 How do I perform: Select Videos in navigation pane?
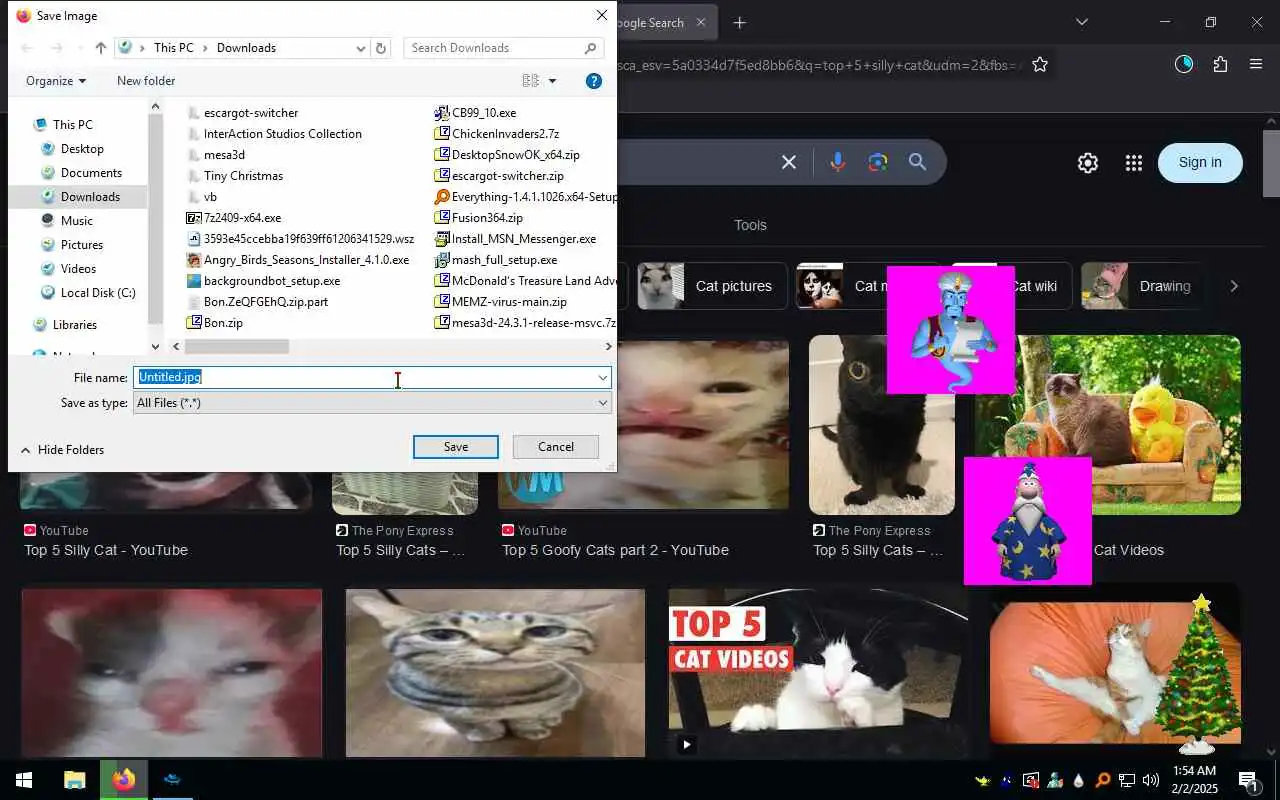pos(78,269)
